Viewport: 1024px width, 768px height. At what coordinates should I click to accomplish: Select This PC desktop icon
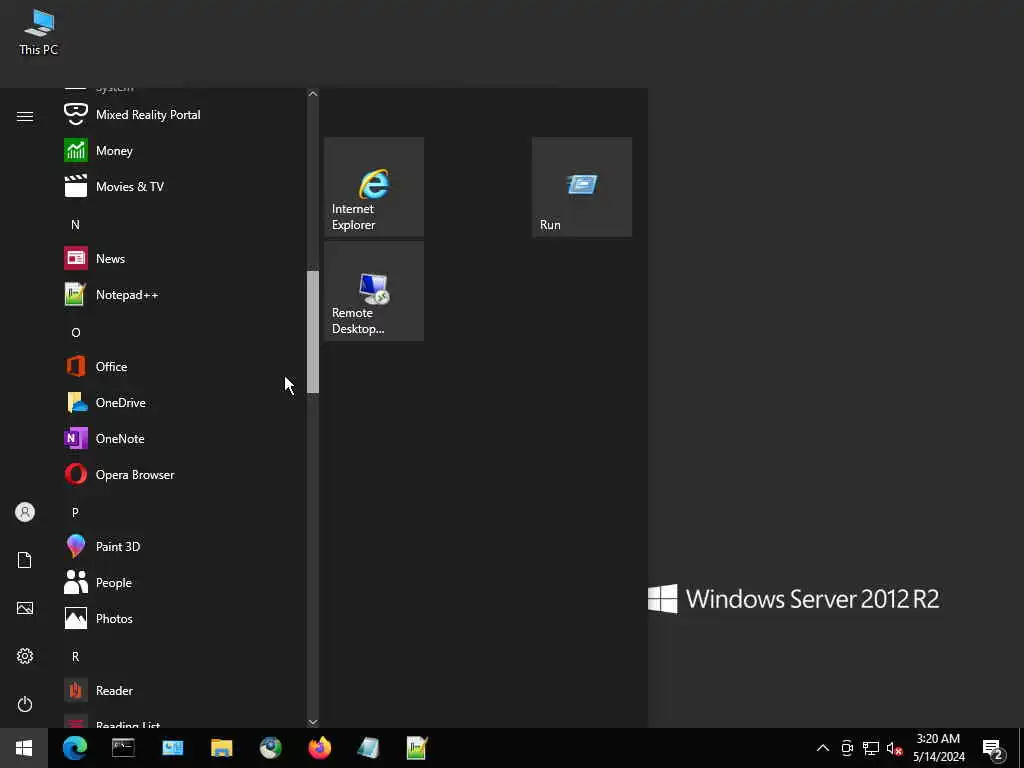click(39, 33)
